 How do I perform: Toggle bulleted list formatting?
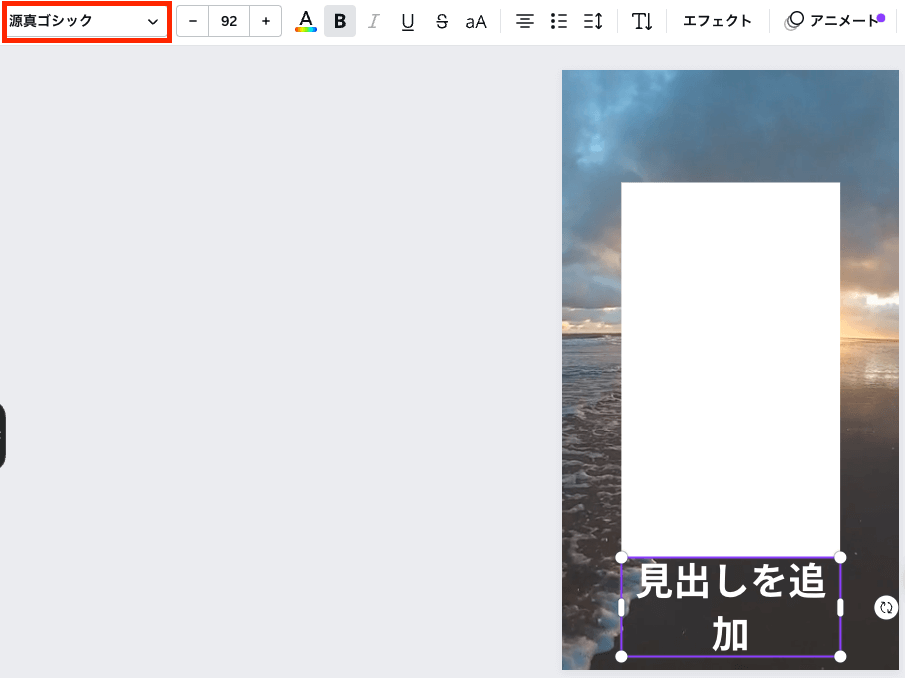pyautogui.click(x=559, y=21)
